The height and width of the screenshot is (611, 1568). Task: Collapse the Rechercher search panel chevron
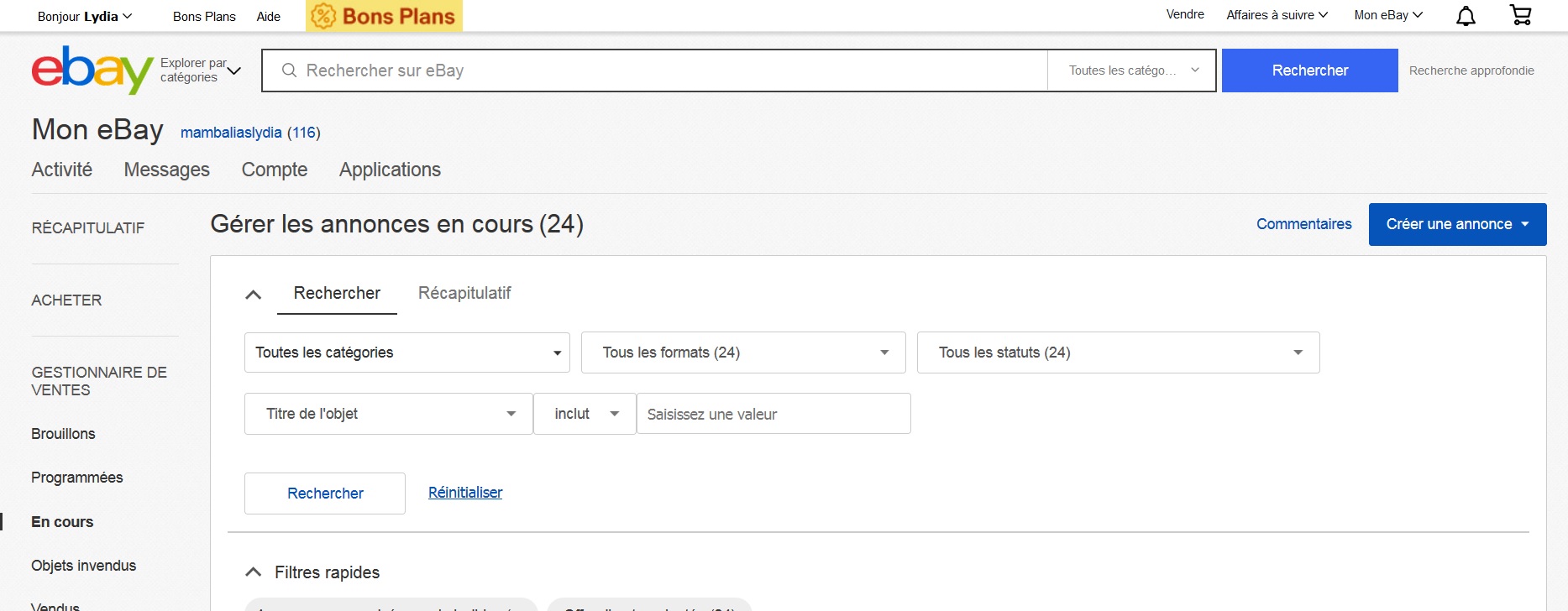(253, 295)
